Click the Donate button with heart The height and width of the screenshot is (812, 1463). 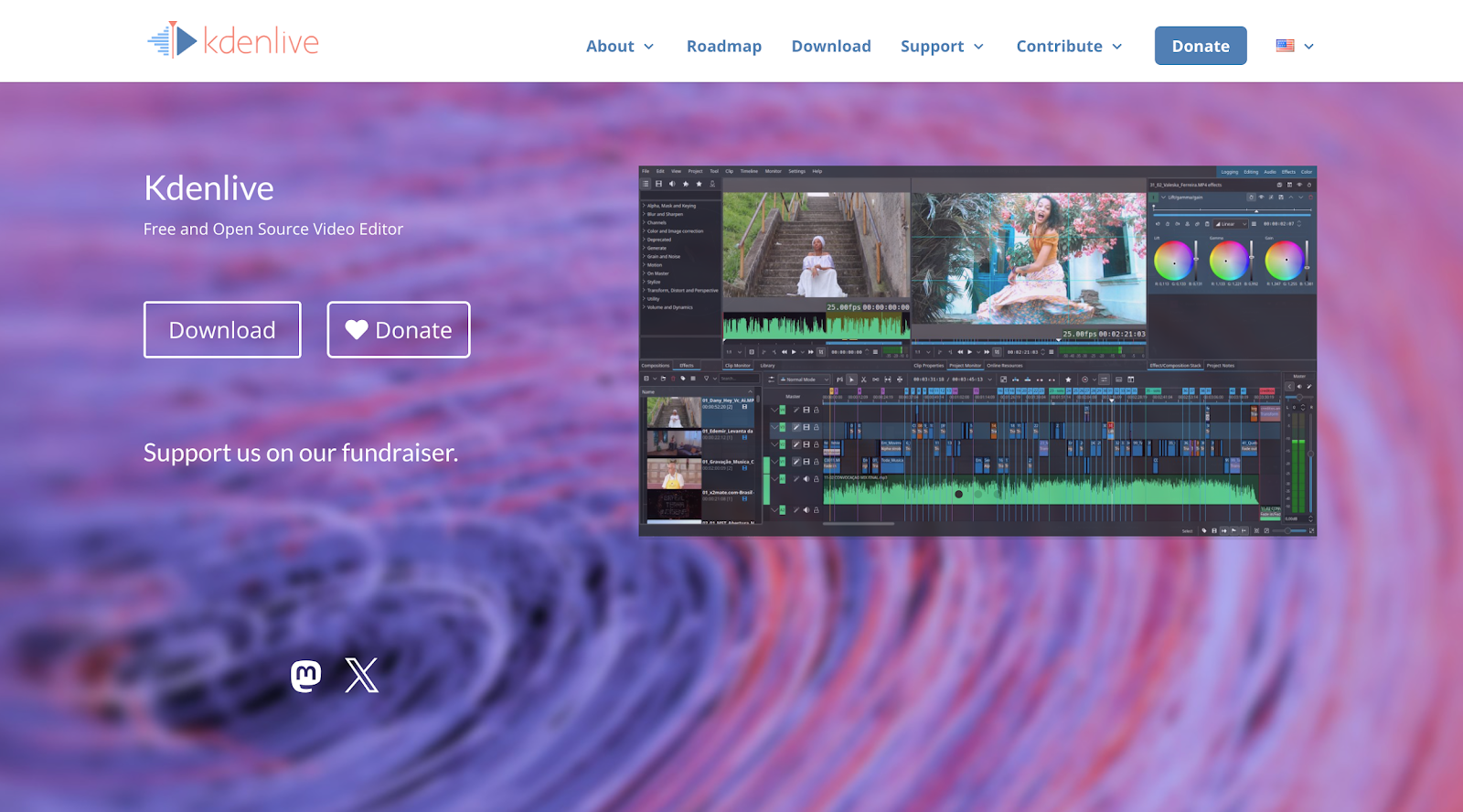(399, 330)
